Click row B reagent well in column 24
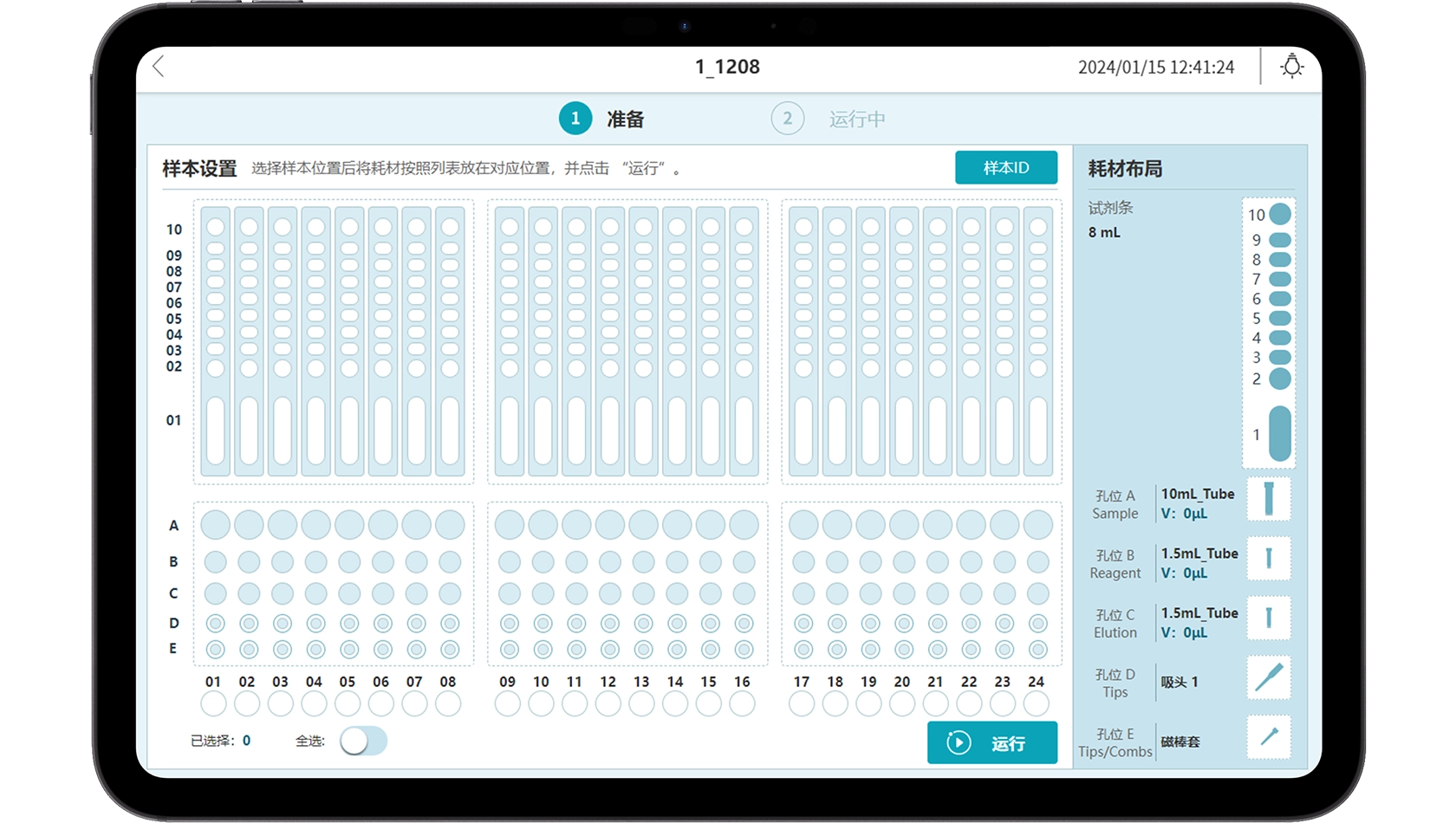This screenshot has height=823, width=1456. pyautogui.click(x=1037, y=562)
